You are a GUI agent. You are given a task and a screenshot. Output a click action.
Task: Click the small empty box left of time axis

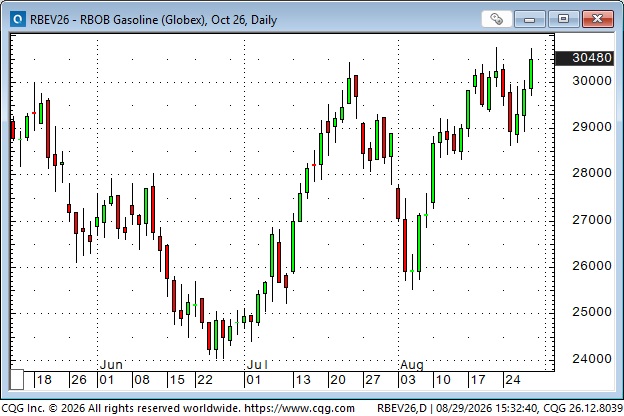[17, 380]
